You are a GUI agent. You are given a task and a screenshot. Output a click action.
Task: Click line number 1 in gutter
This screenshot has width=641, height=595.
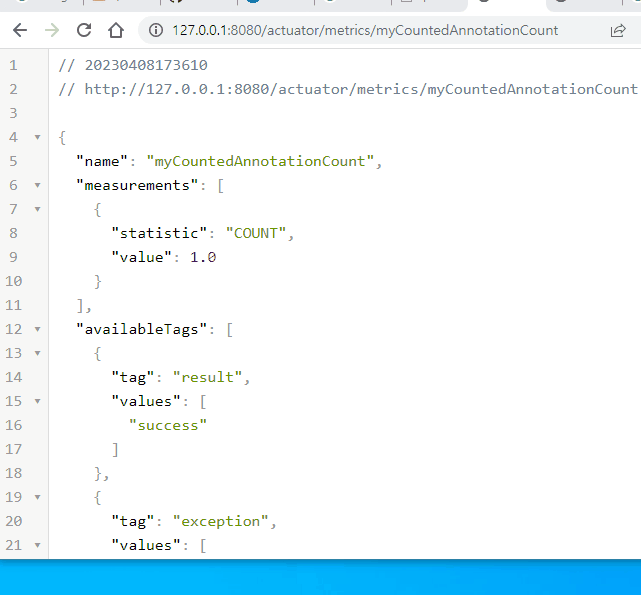click(x=13, y=65)
